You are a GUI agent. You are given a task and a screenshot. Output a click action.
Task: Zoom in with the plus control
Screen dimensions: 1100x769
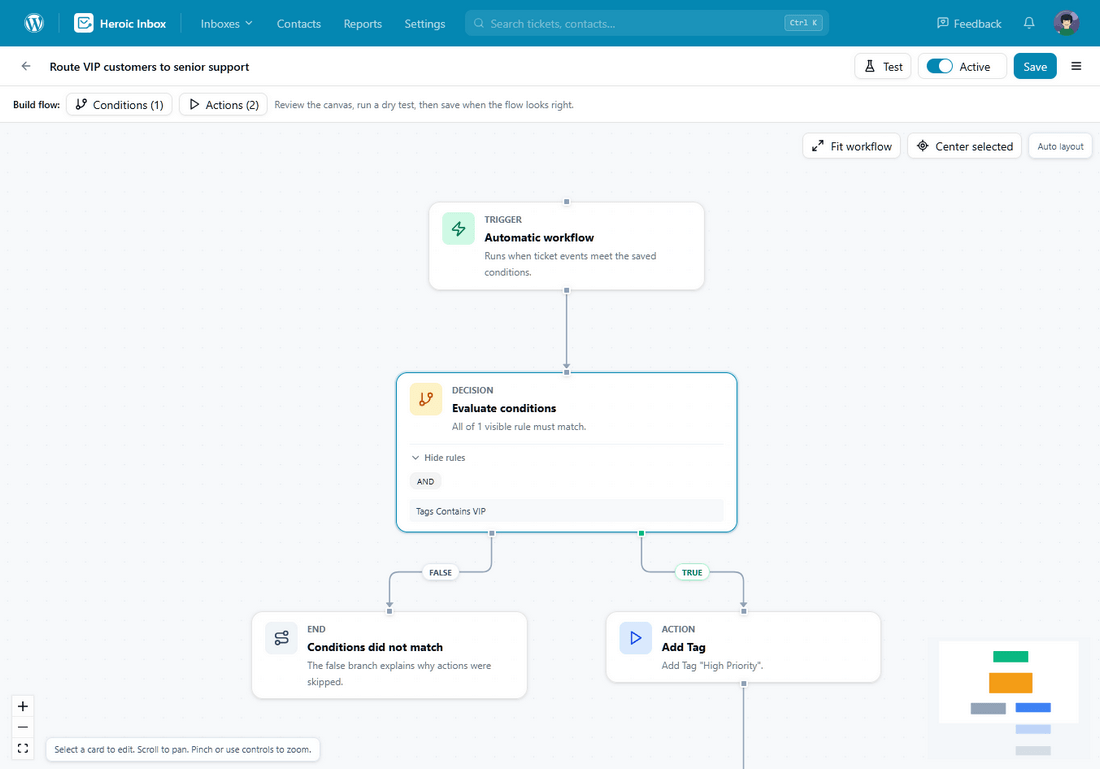coord(23,706)
